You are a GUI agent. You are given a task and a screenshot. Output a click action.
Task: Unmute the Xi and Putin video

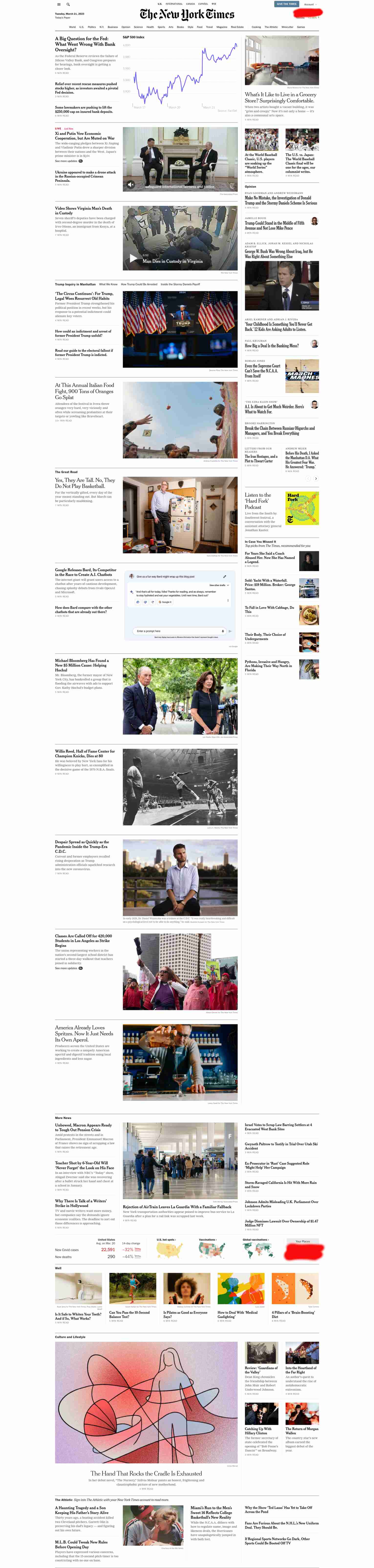coord(131,184)
